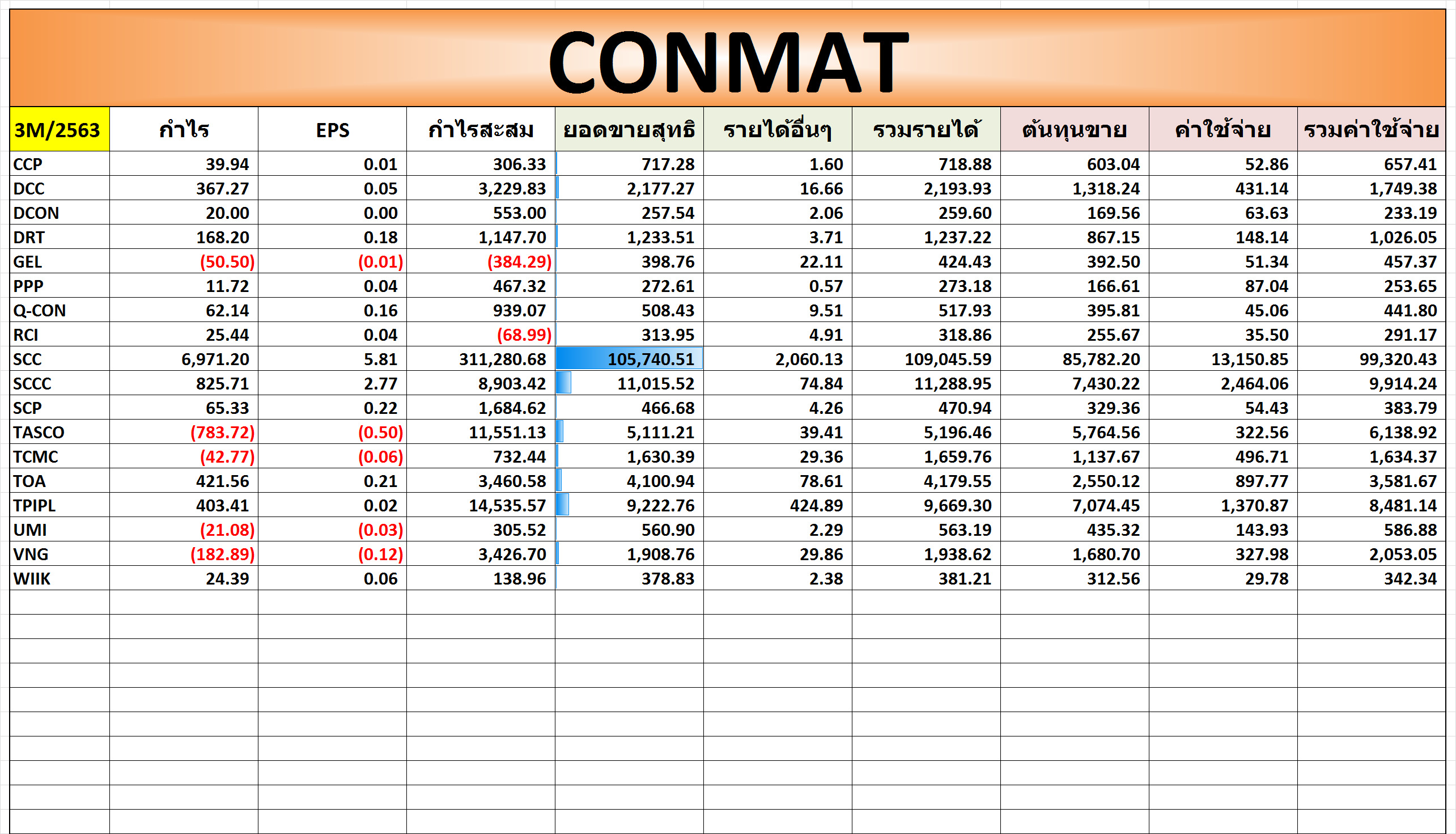
Task: Select the yellow 3M/2563 header cell
Action: tap(59, 130)
